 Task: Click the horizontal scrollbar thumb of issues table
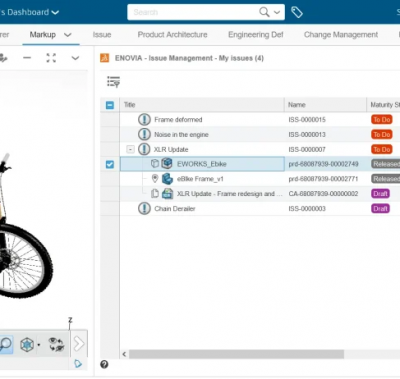click(236, 354)
